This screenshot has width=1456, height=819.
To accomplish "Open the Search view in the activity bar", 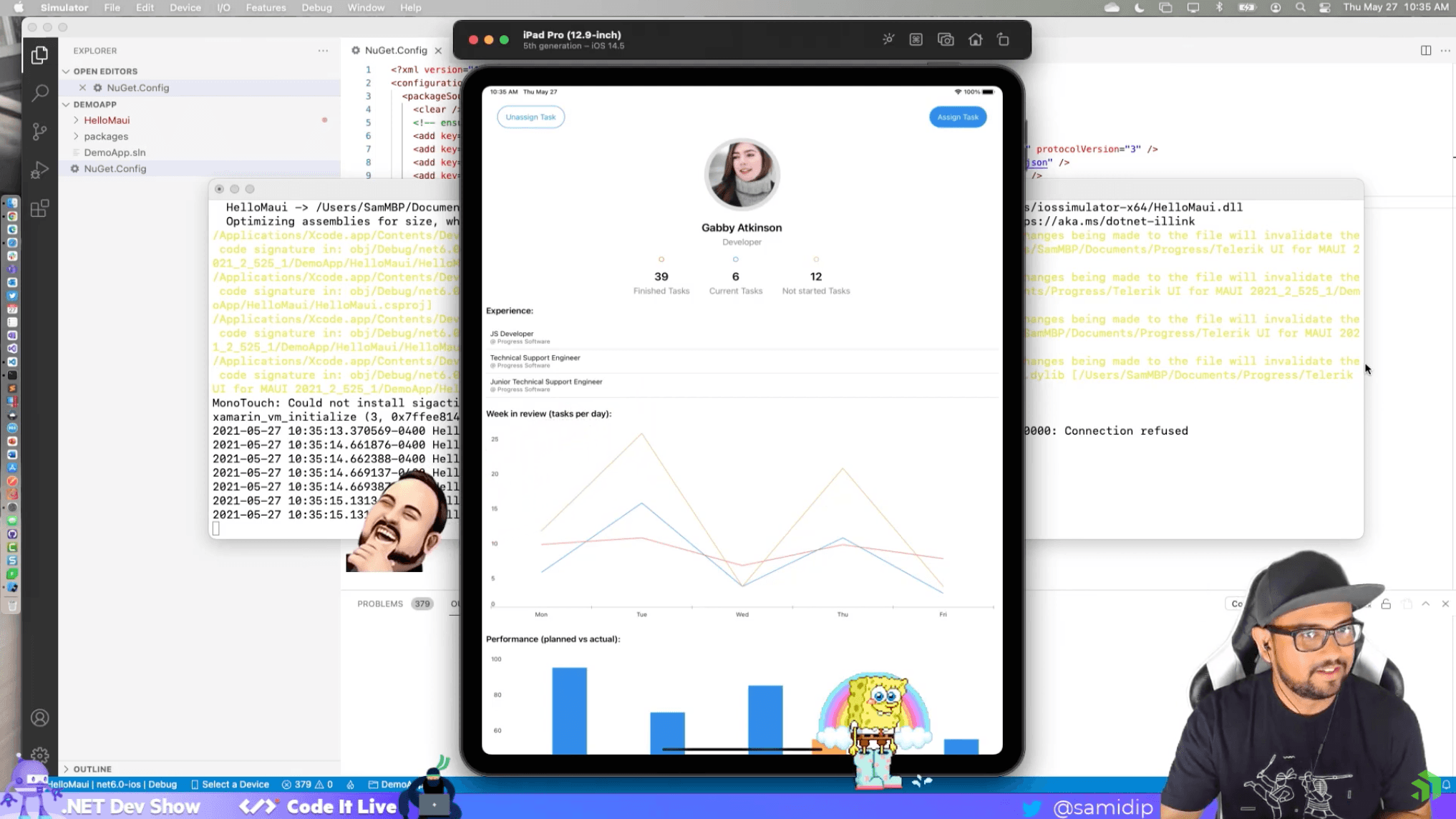I will pos(40,92).
